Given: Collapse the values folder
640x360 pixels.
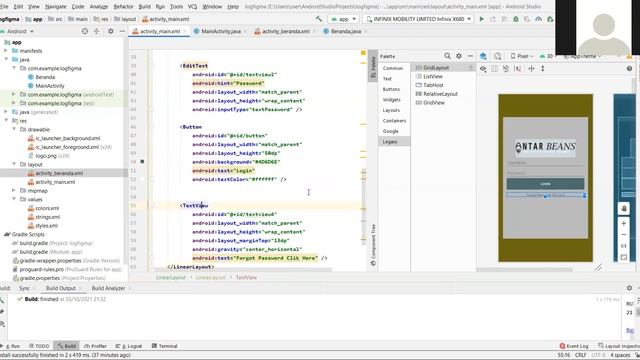Looking at the screenshot, I should point(14,199).
